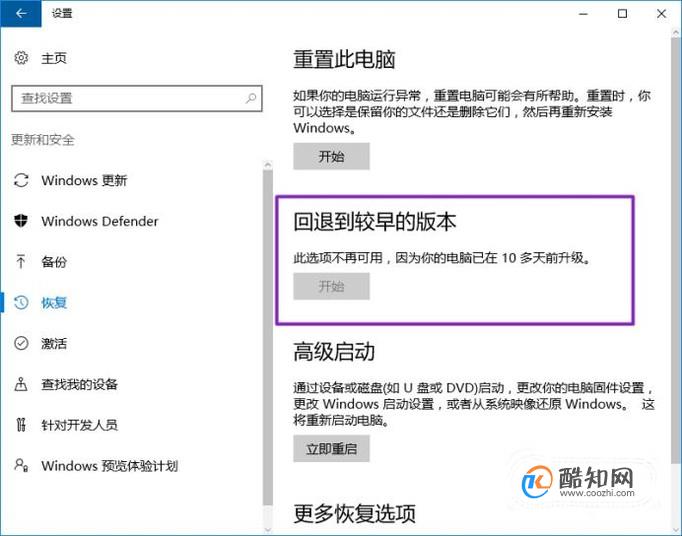The image size is (682, 536).
Task: Click the sidebar vertical scrollbar thumb
Action: coord(268,338)
